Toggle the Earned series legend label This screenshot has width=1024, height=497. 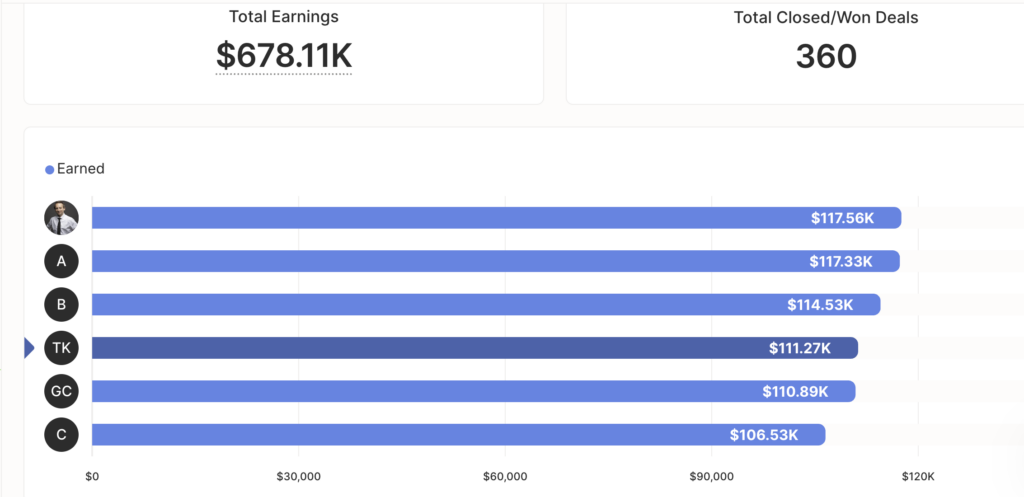pos(80,168)
